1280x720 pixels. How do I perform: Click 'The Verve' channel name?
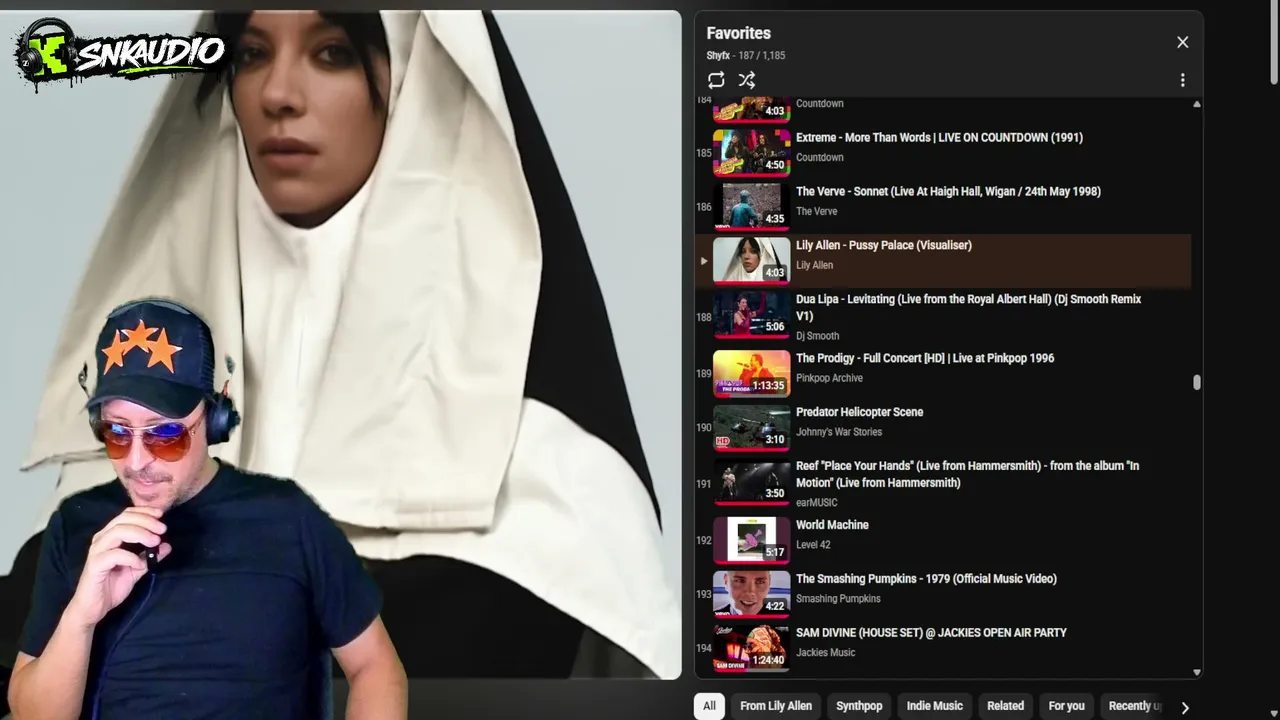pyautogui.click(x=817, y=212)
